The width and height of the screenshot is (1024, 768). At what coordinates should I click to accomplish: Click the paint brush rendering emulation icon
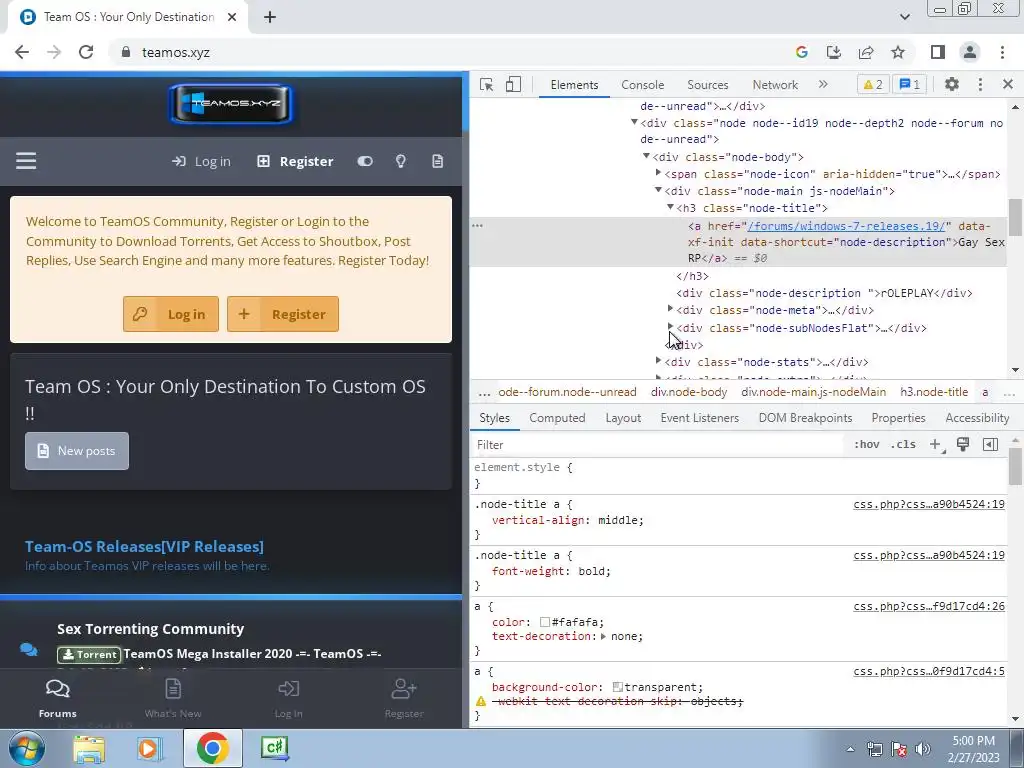(x=963, y=445)
